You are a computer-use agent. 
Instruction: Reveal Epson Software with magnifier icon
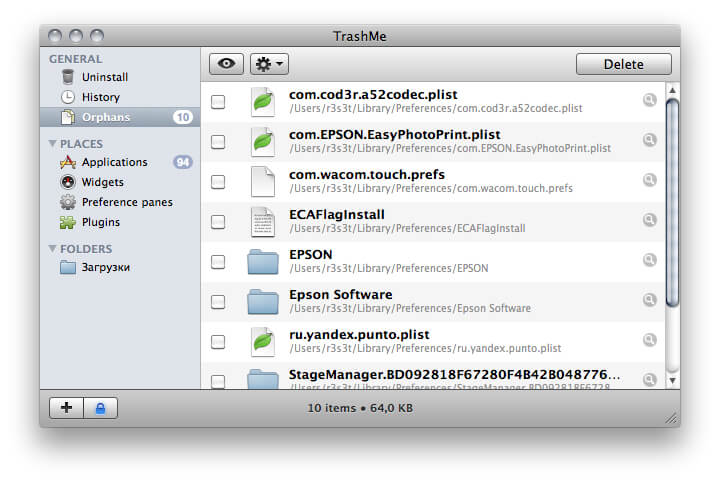[x=649, y=299]
